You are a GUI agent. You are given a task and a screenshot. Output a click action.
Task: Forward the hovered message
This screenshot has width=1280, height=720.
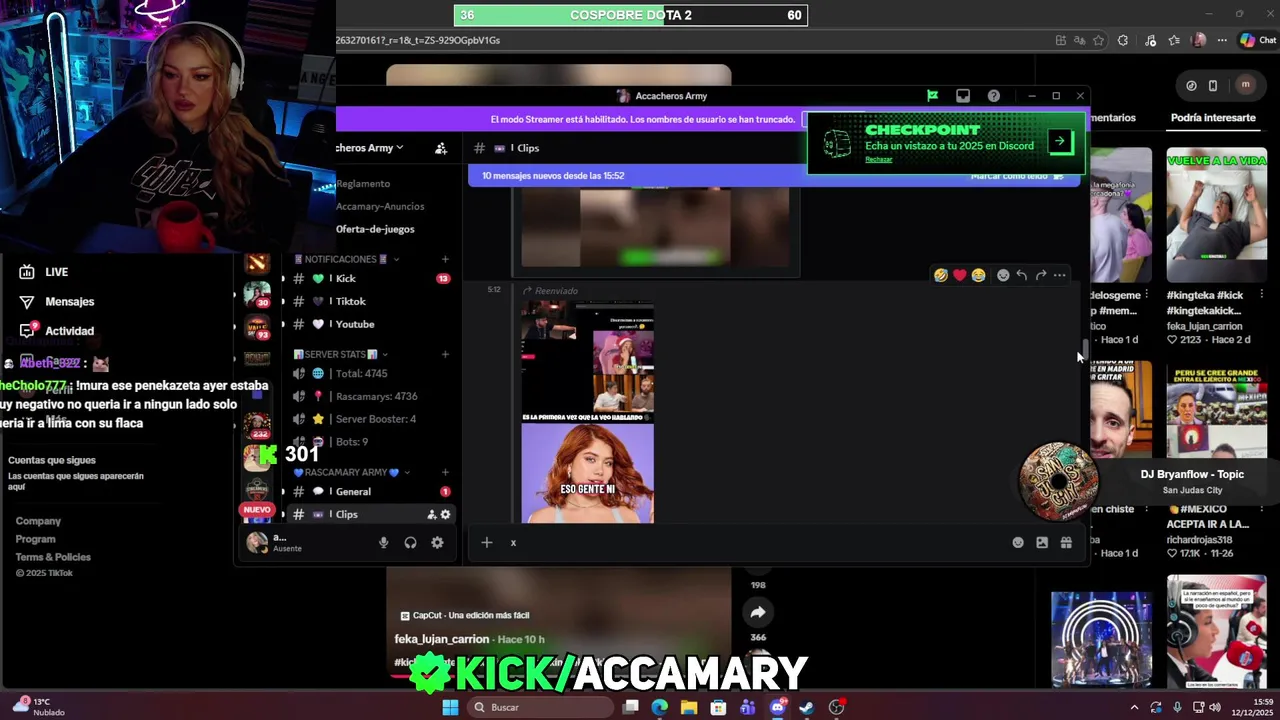pos(1040,275)
